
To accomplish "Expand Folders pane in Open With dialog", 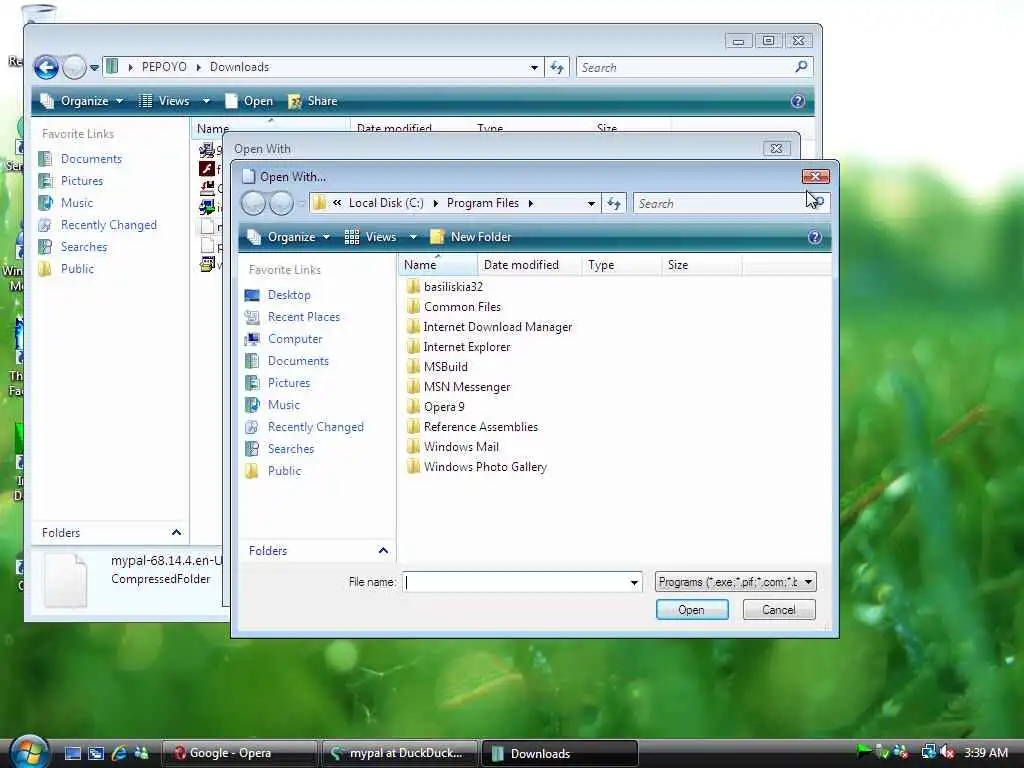I will pos(383,551).
